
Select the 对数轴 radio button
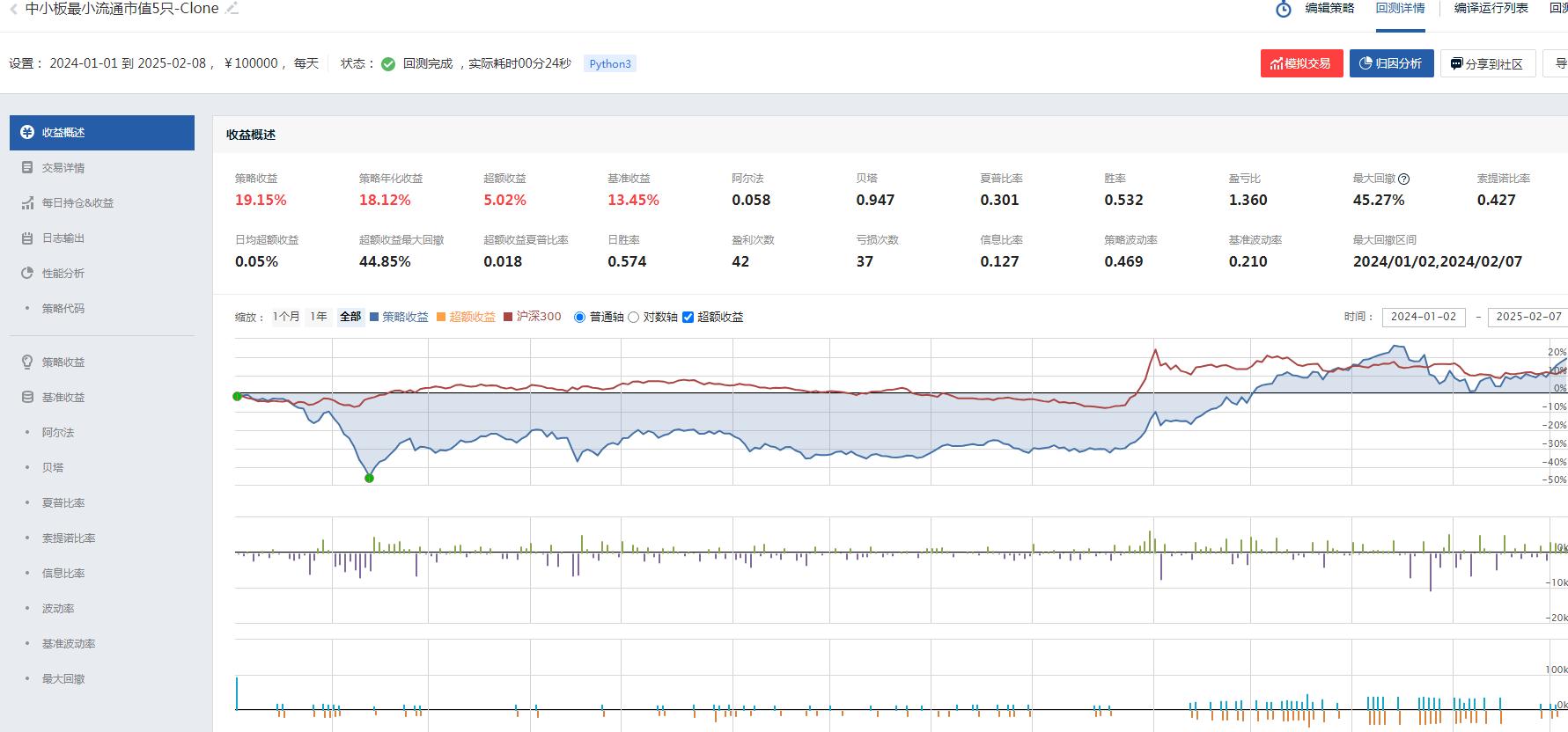click(x=633, y=318)
